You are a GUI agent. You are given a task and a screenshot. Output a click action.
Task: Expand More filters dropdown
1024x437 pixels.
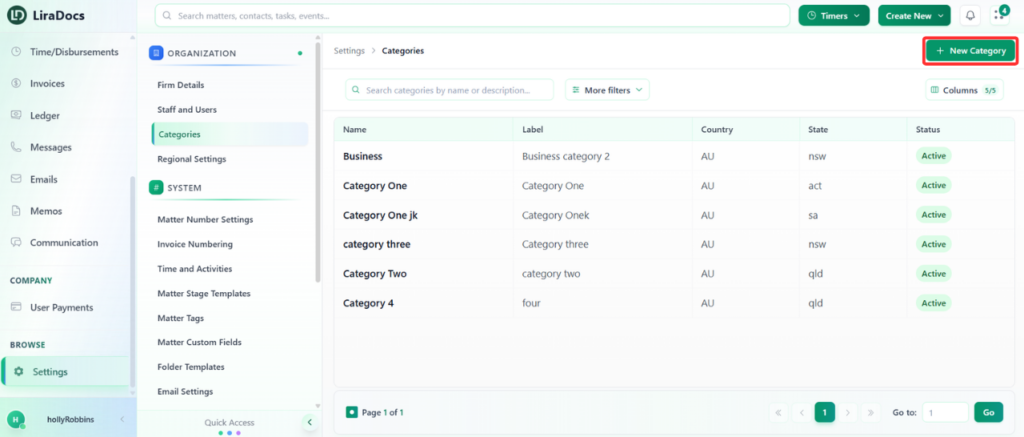coord(607,90)
